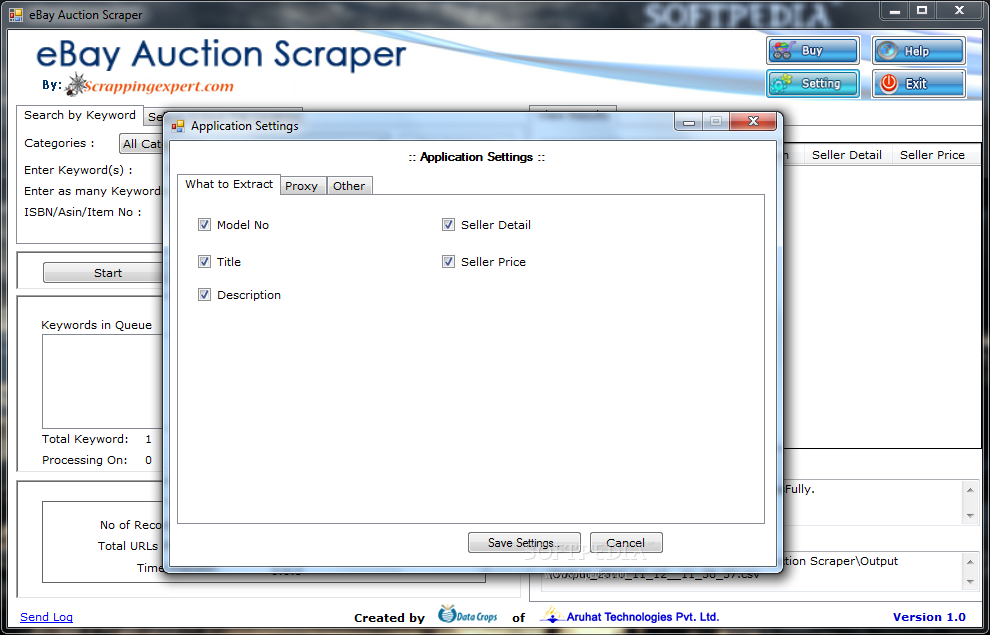
Task: Click eBay Auction Scraper window title bar icon
Action: coord(16,15)
